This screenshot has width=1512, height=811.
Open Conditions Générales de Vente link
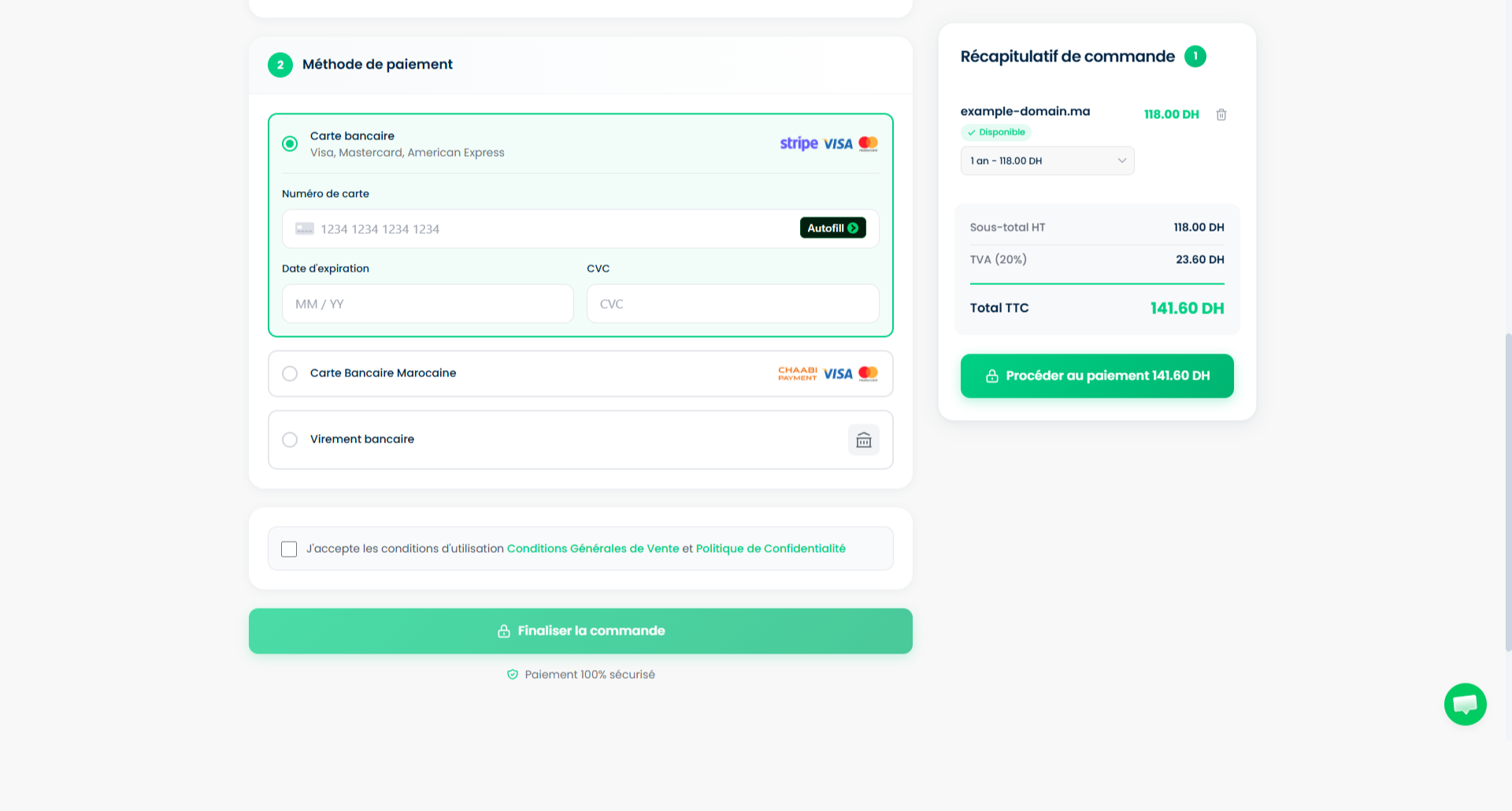pyautogui.click(x=593, y=549)
